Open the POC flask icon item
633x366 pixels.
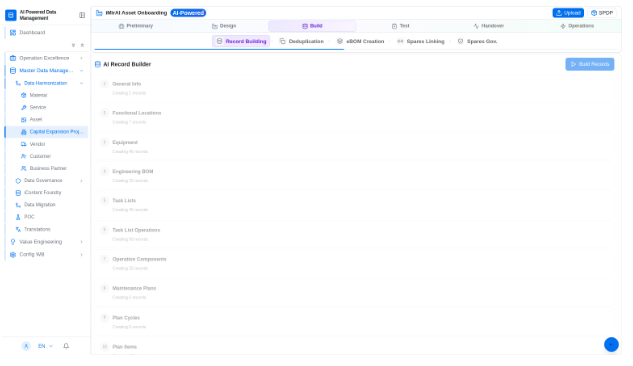[18, 217]
